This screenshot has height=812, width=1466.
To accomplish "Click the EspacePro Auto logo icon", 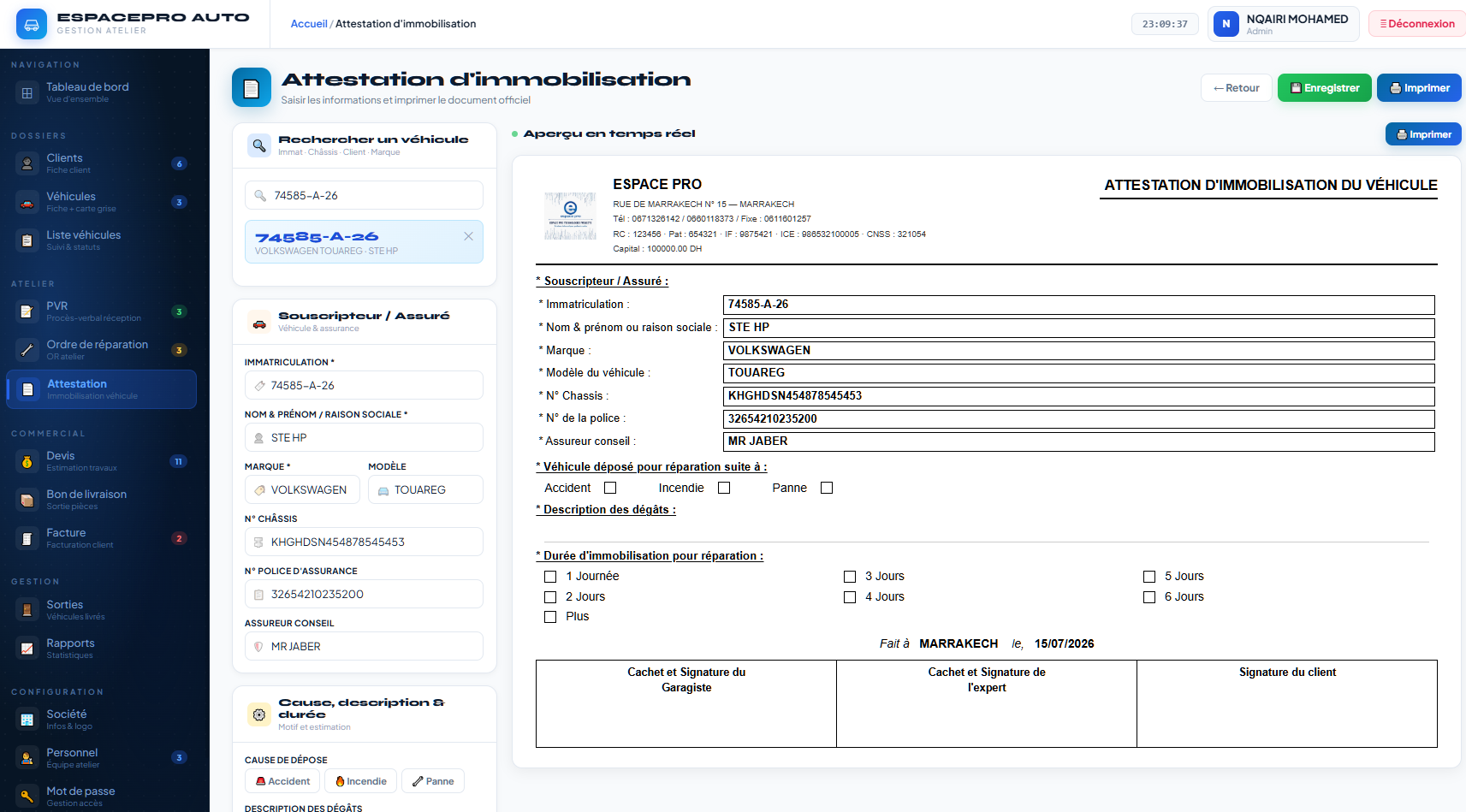I will coord(32,24).
